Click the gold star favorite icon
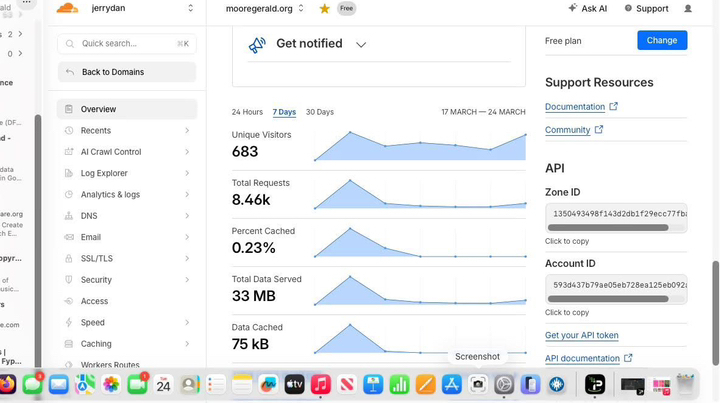 (x=324, y=9)
